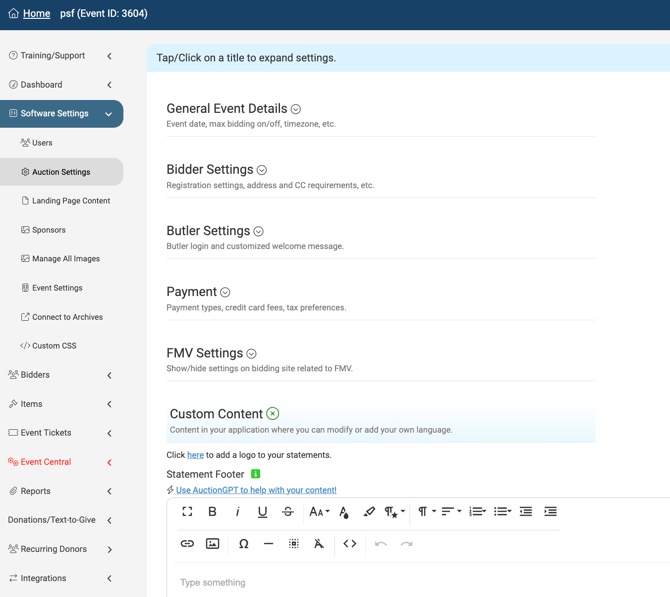Open the text color picker
Screen dimensions: 670x597
pos(344,512)
